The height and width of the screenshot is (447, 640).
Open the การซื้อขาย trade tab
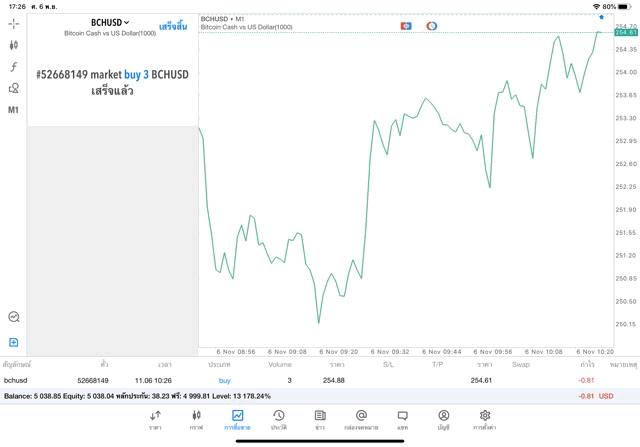[x=237, y=420]
